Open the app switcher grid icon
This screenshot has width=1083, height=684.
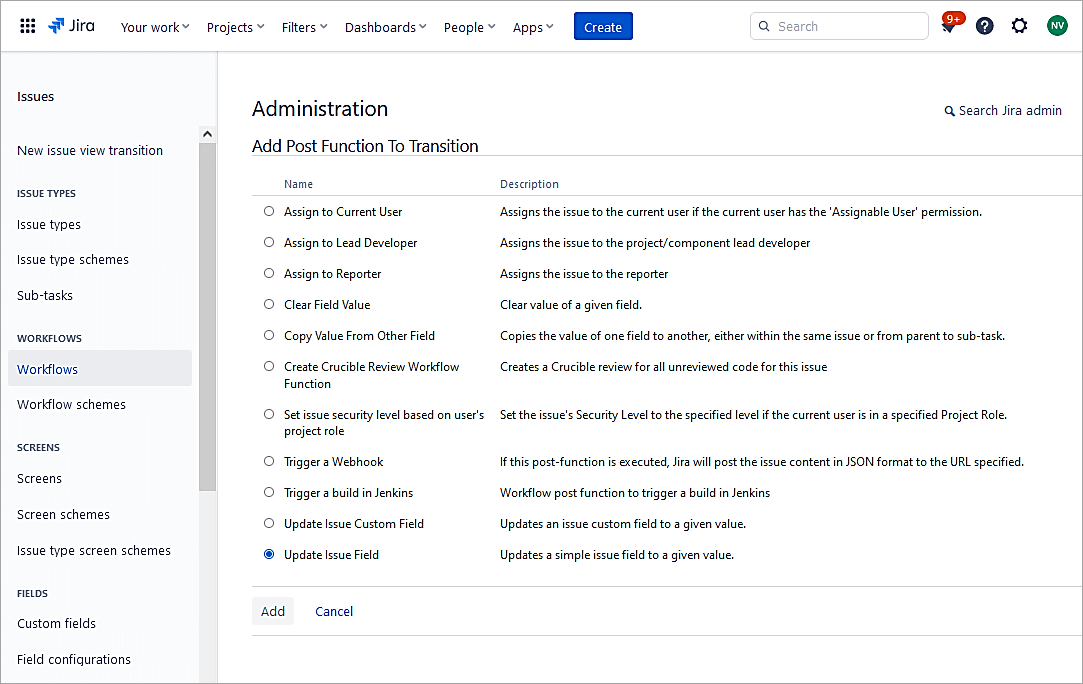click(x=27, y=26)
